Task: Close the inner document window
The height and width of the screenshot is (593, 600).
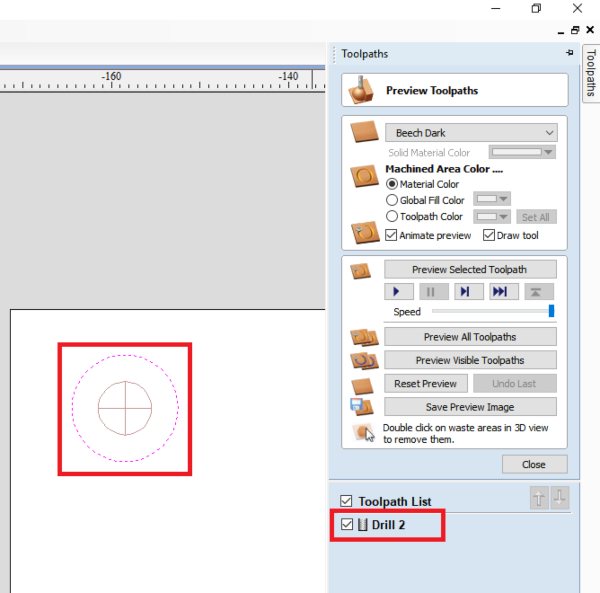Action: click(590, 30)
